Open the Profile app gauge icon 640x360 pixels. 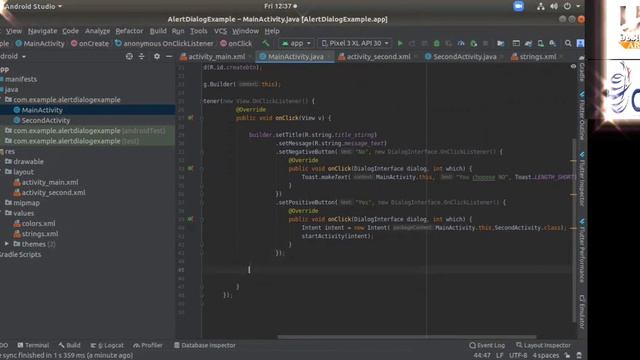click(x=461, y=43)
